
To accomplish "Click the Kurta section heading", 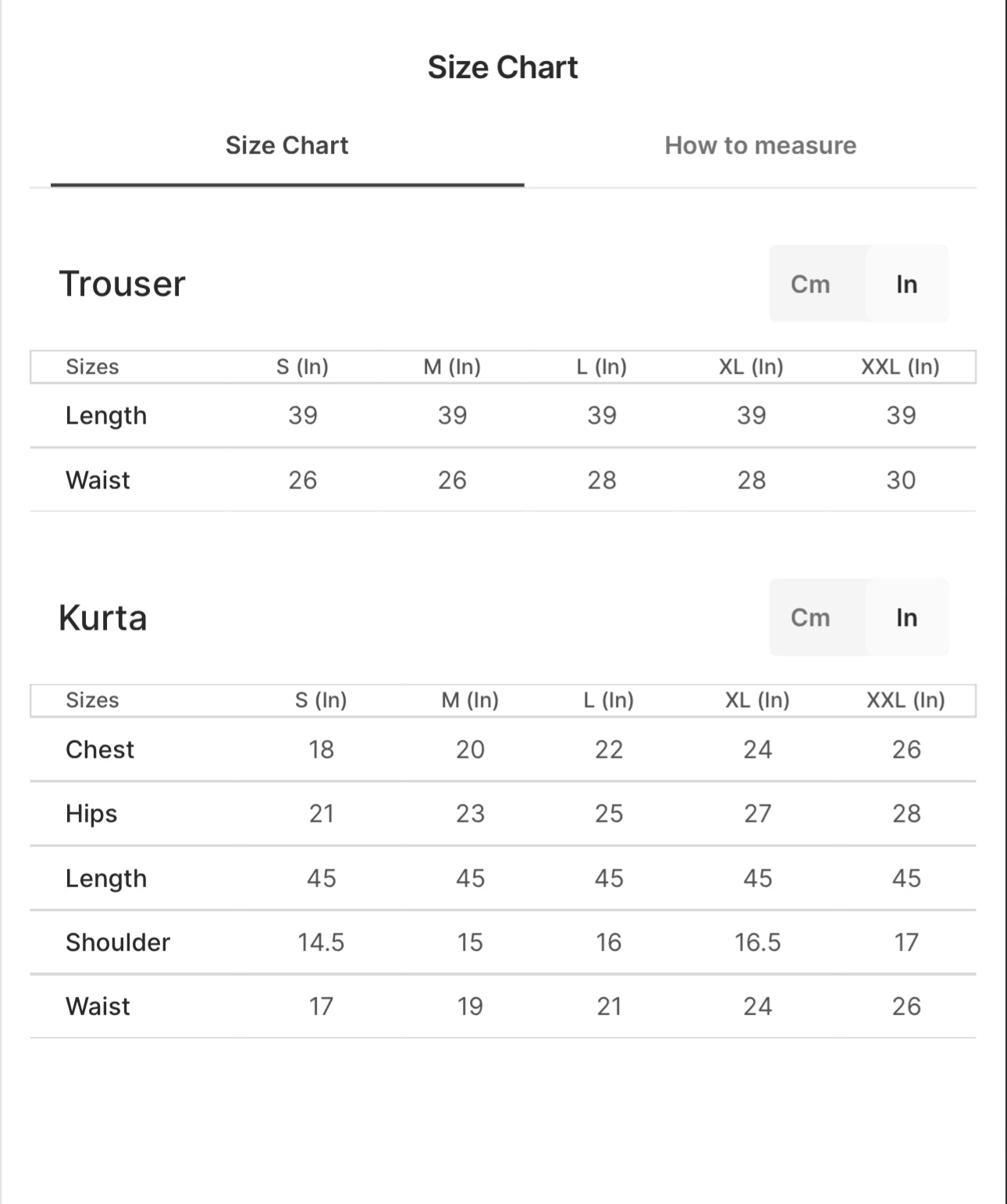I will click(x=103, y=617).
